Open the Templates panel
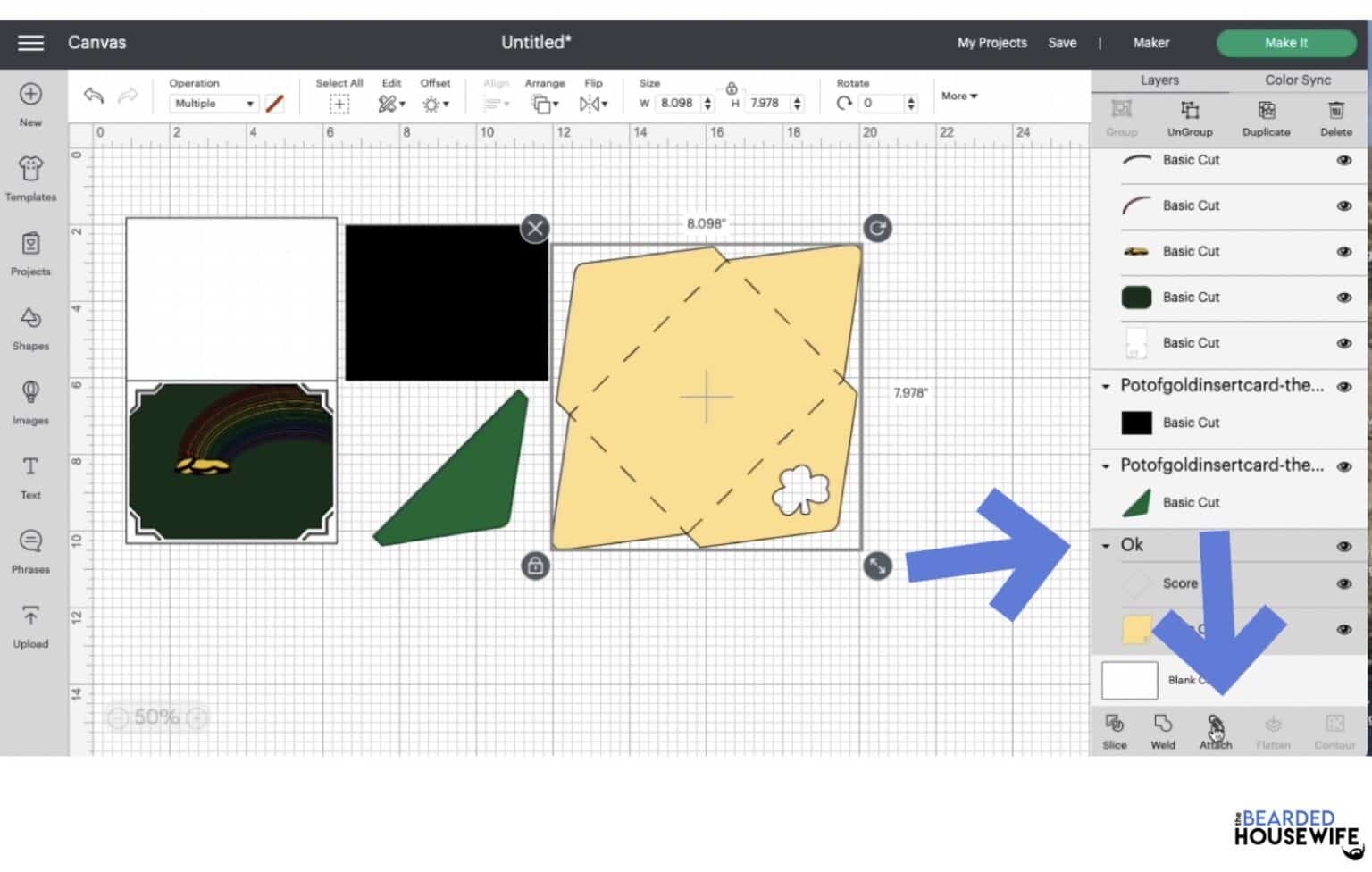 pyautogui.click(x=30, y=178)
